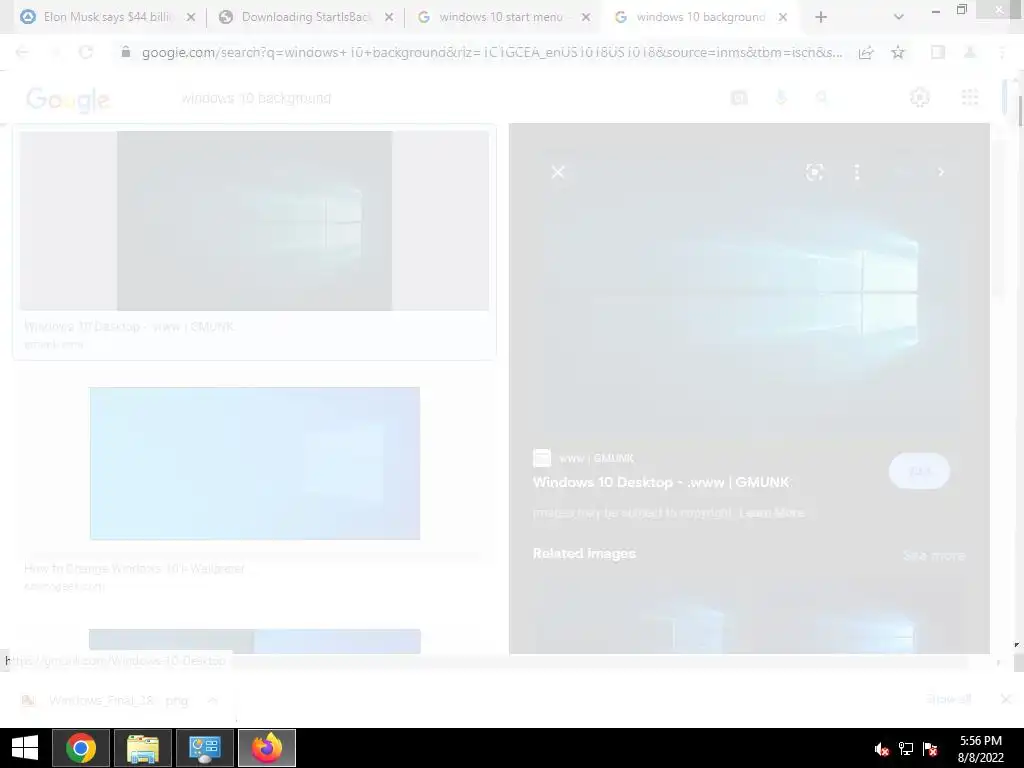View site information via lock icon

[126, 52]
